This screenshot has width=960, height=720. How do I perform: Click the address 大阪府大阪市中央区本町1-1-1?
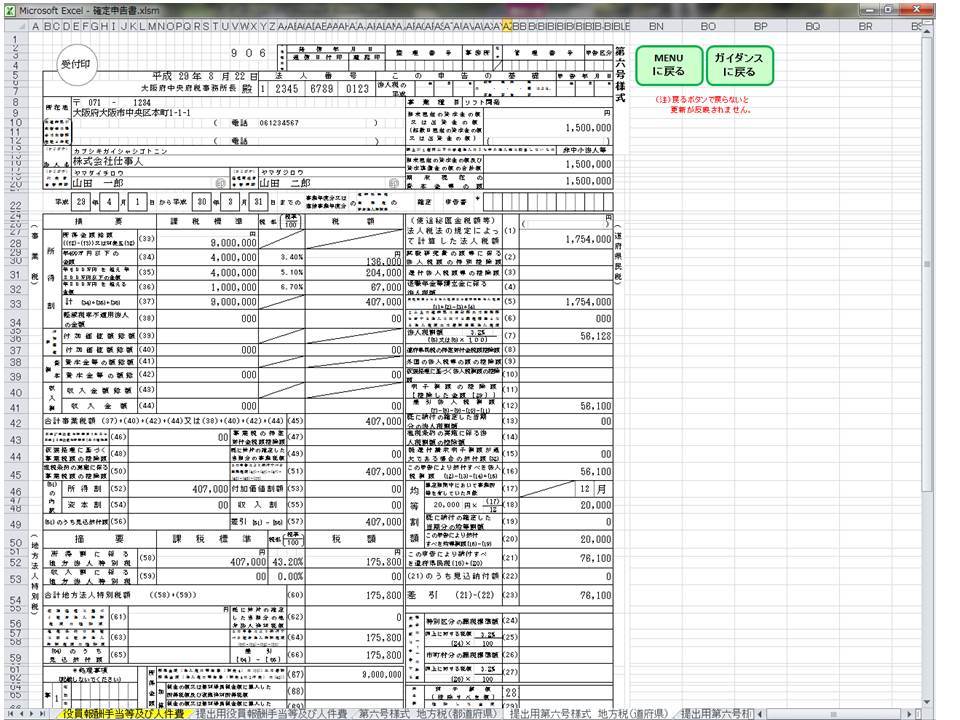click(131, 113)
